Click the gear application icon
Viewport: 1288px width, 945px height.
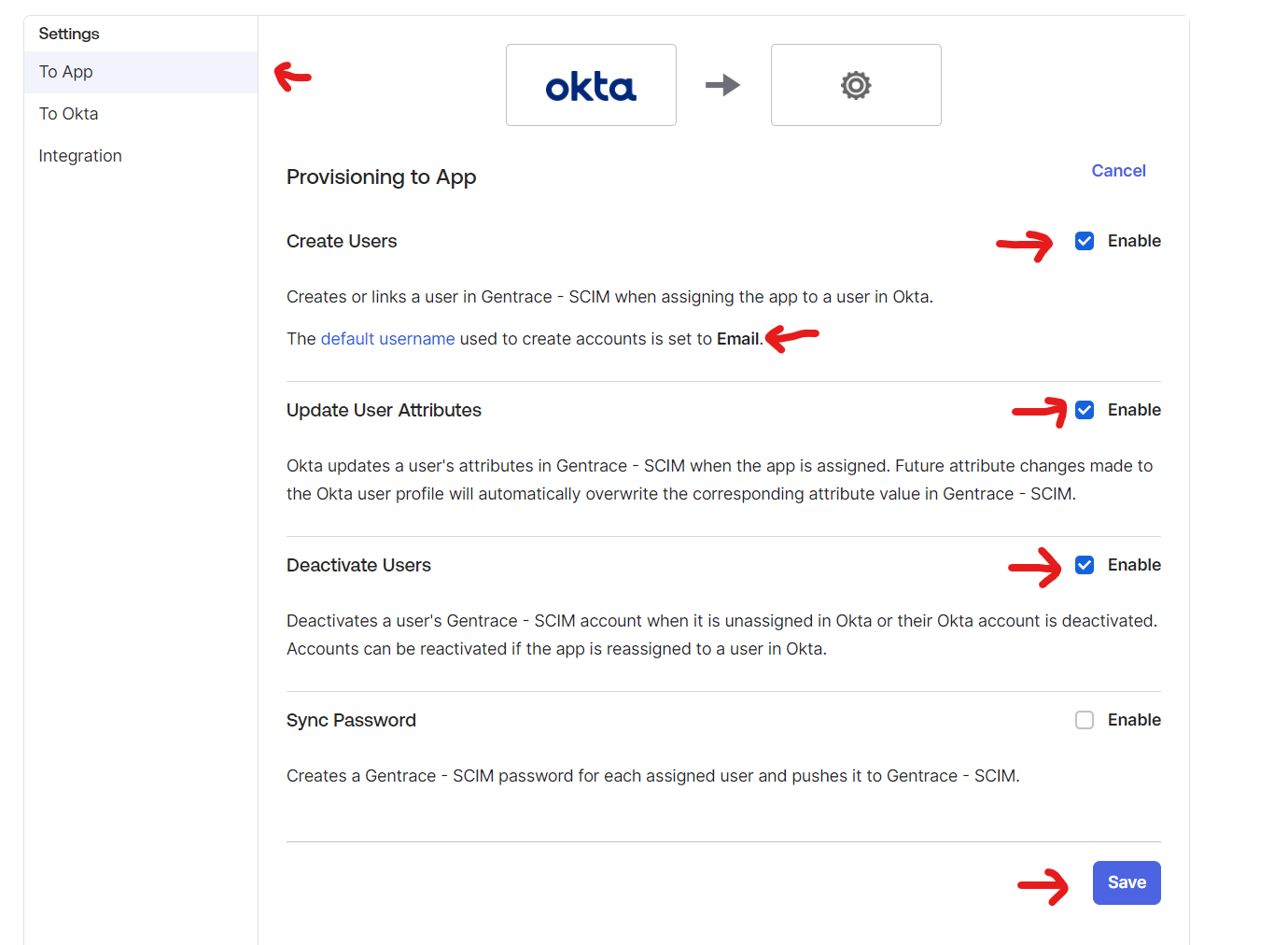[856, 85]
